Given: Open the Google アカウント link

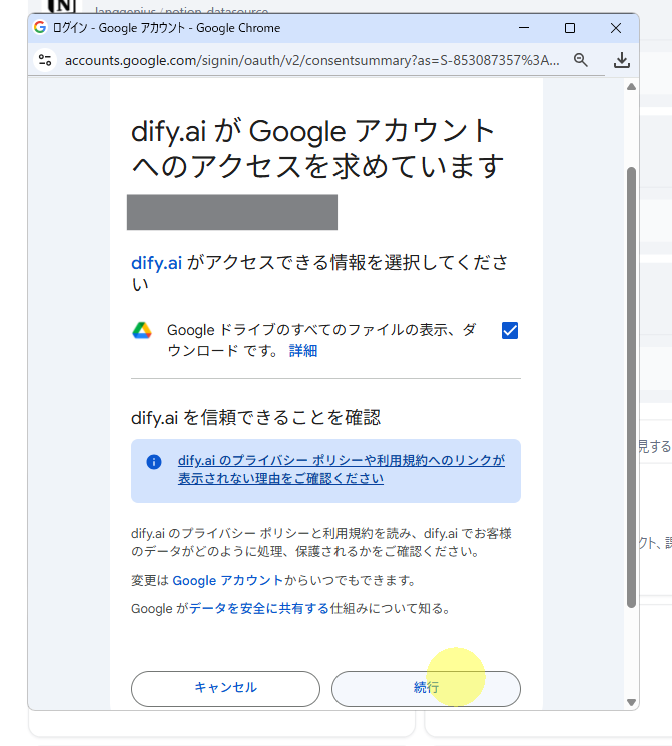Looking at the screenshot, I should [227, 580].
